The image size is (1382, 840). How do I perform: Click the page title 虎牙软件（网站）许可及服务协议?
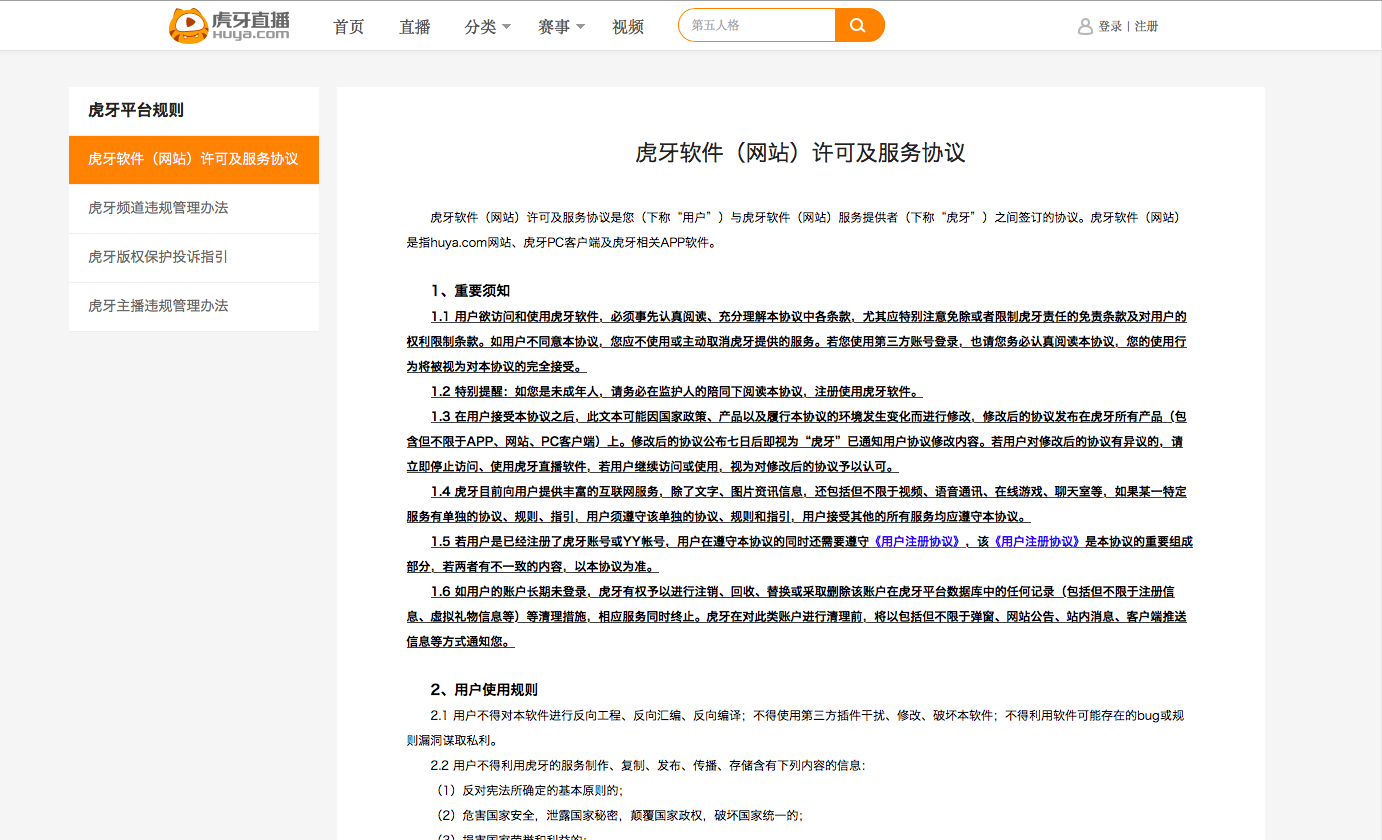800,153
